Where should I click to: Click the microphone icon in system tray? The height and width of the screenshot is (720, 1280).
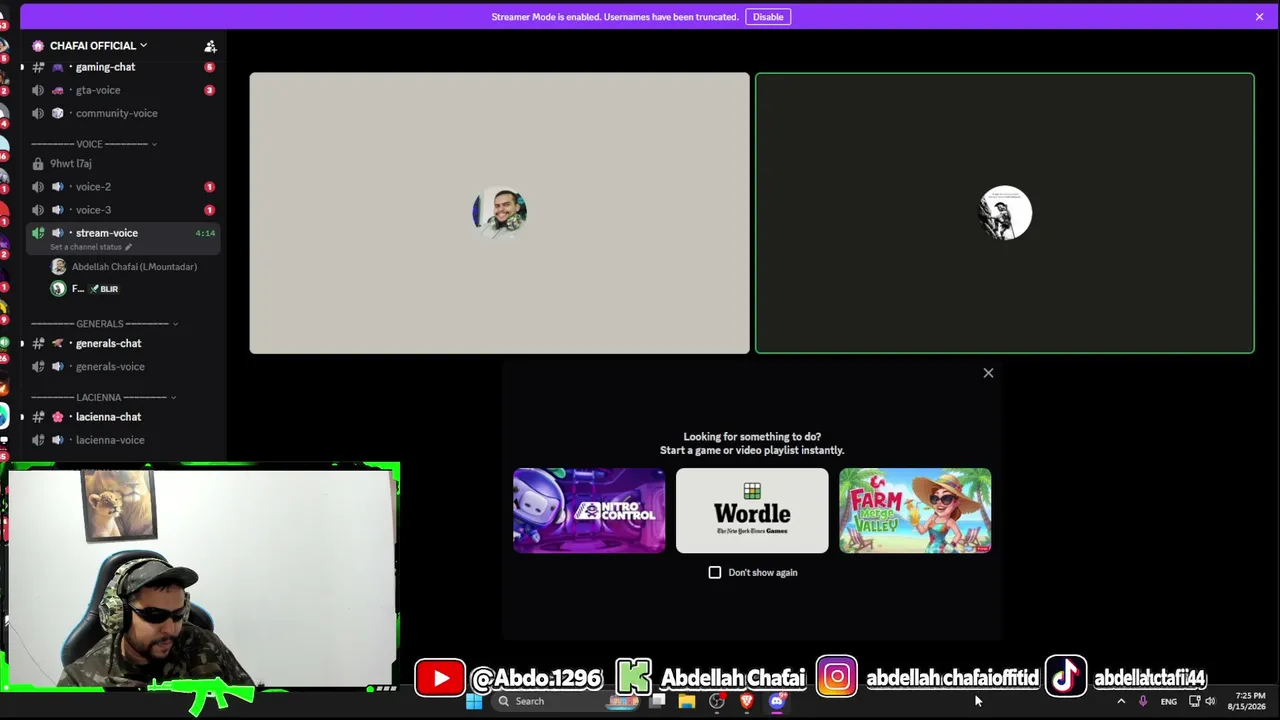click(1143, 702)
